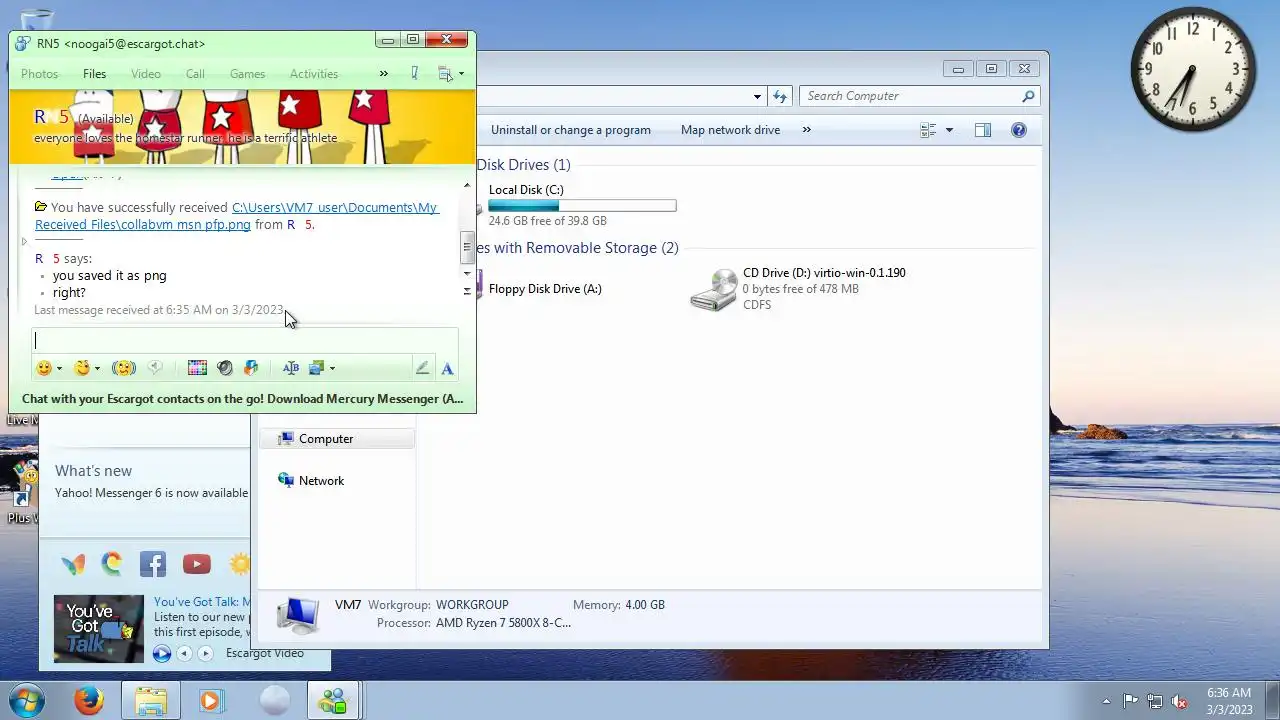Show hidden tray icons arrow
Viewport: 1280px width, 720px height.
pos(1106,701)
